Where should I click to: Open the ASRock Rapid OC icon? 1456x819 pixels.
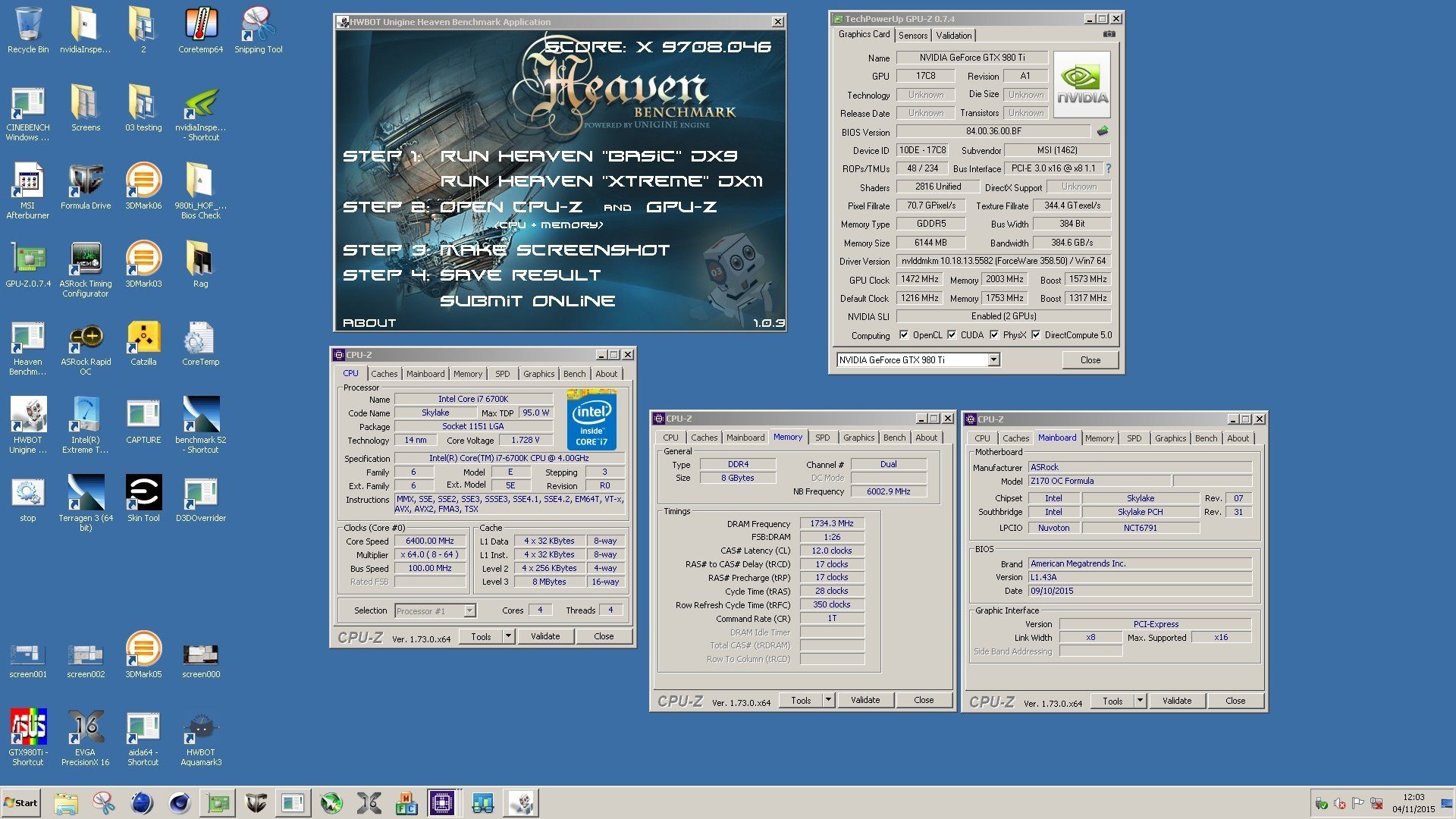pos(86,348)
